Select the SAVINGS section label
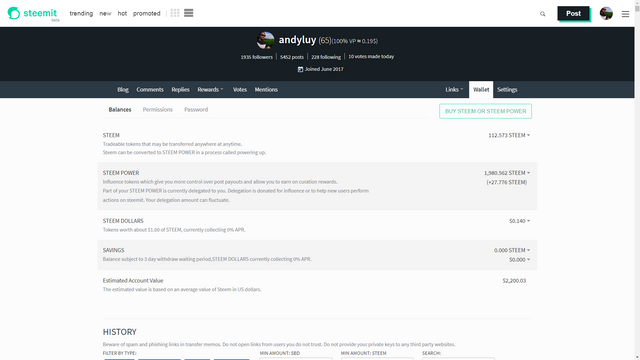 113,250
